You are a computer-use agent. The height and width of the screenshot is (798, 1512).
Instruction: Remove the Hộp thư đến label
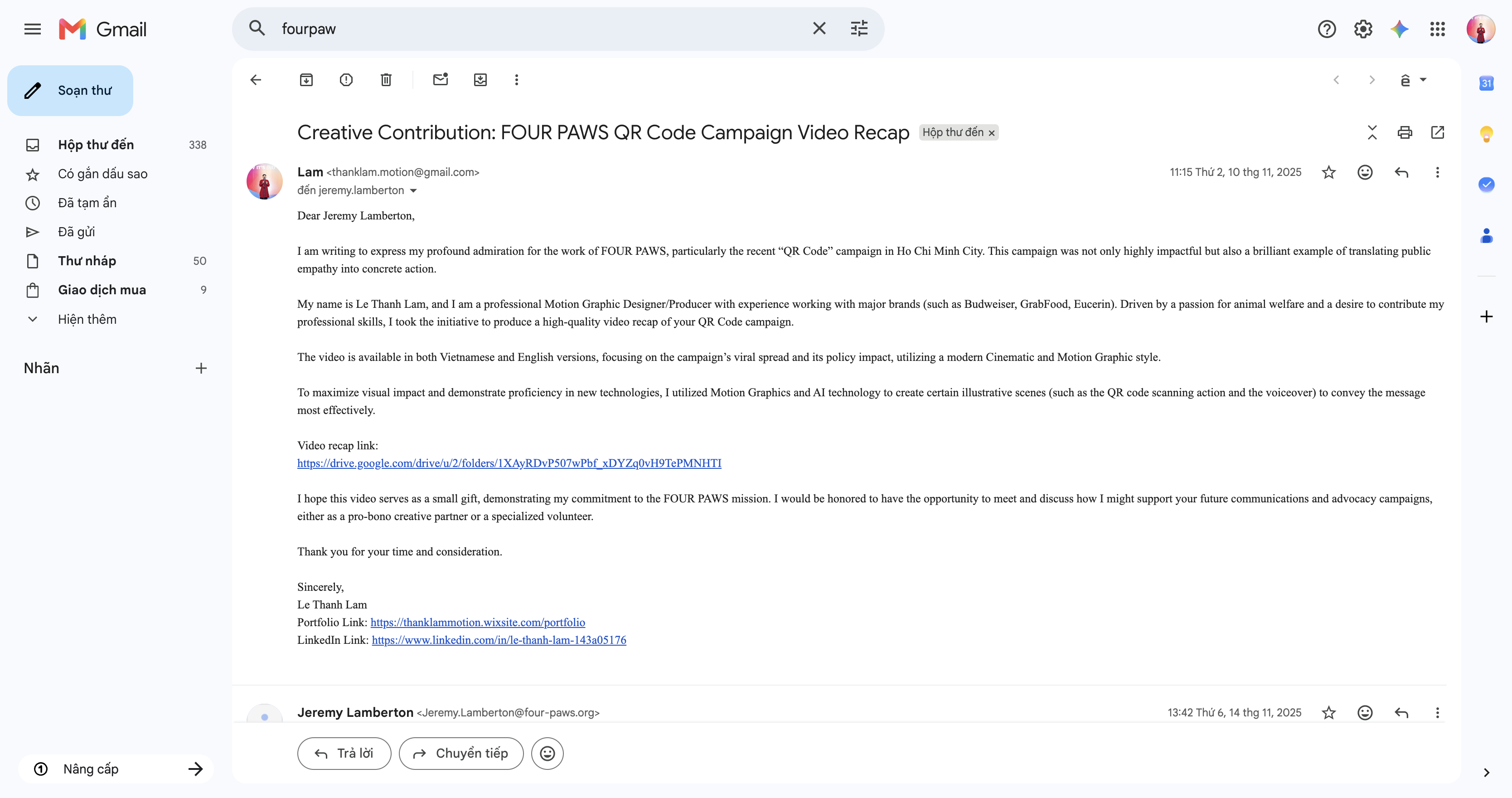(x=991, y=133)
